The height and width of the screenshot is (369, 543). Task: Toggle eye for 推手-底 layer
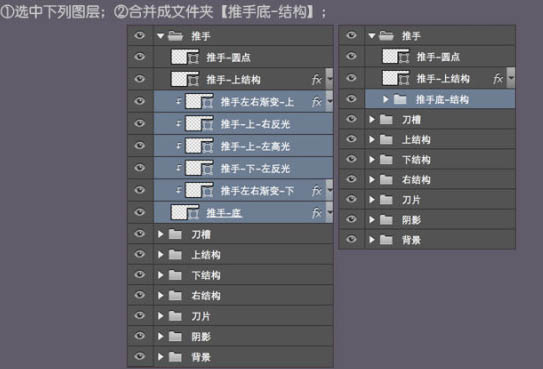pyautogui.click(x=140, y=212)
